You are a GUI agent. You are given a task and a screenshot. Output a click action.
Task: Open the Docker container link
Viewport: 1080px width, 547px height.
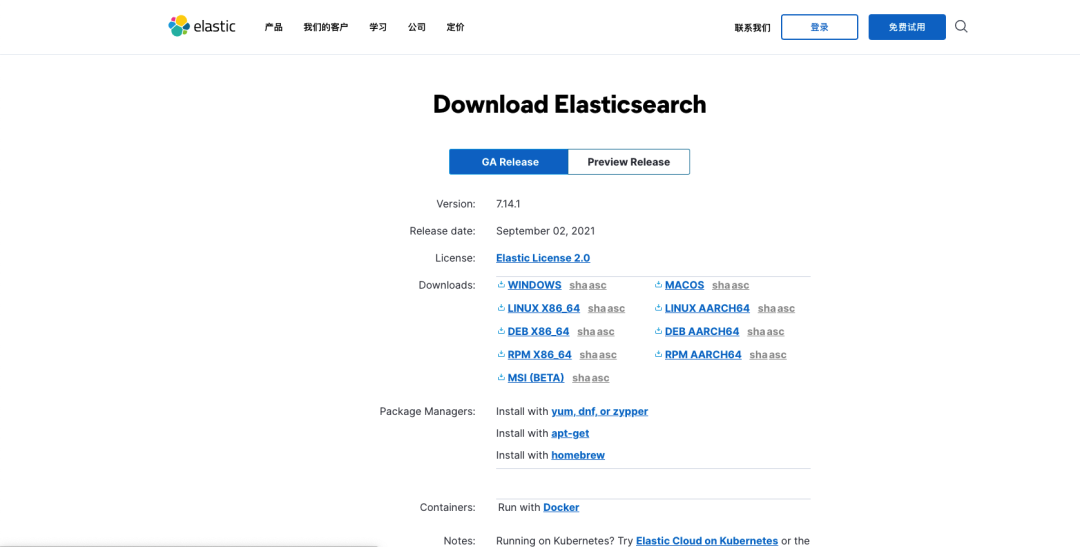coord(561,507)
